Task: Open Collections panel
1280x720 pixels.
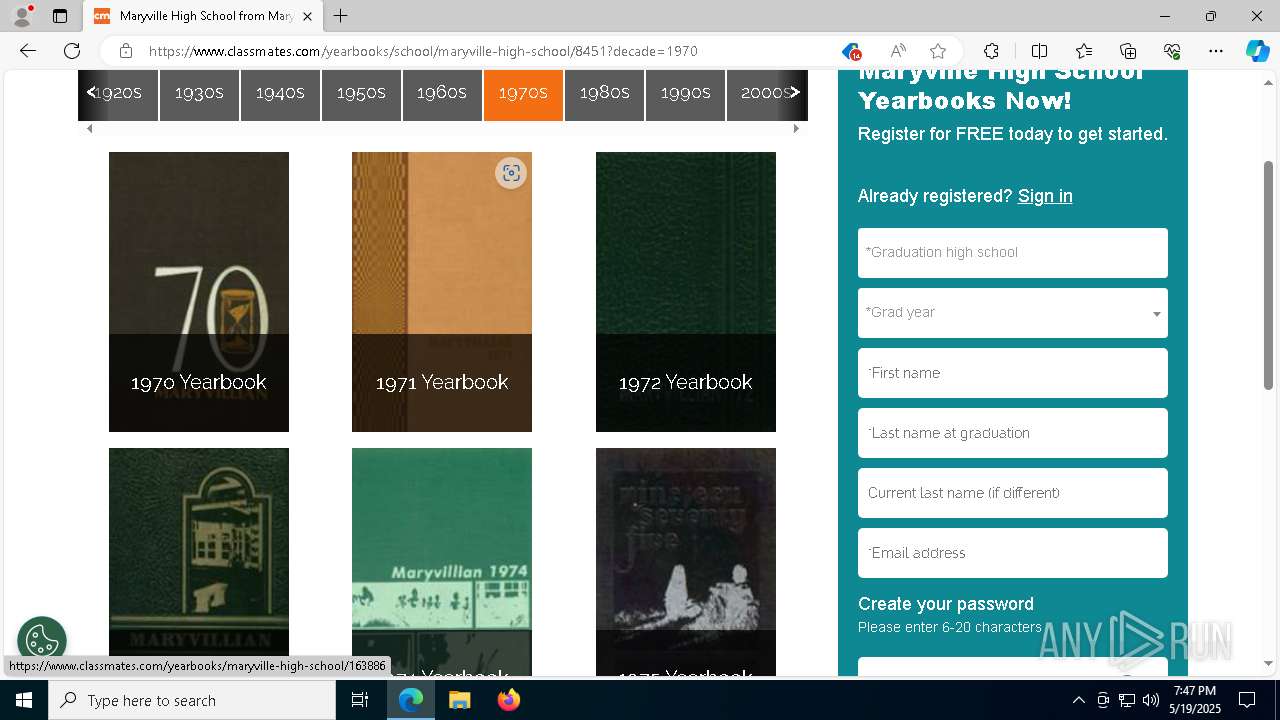Action: click(x=1128, y=51)
